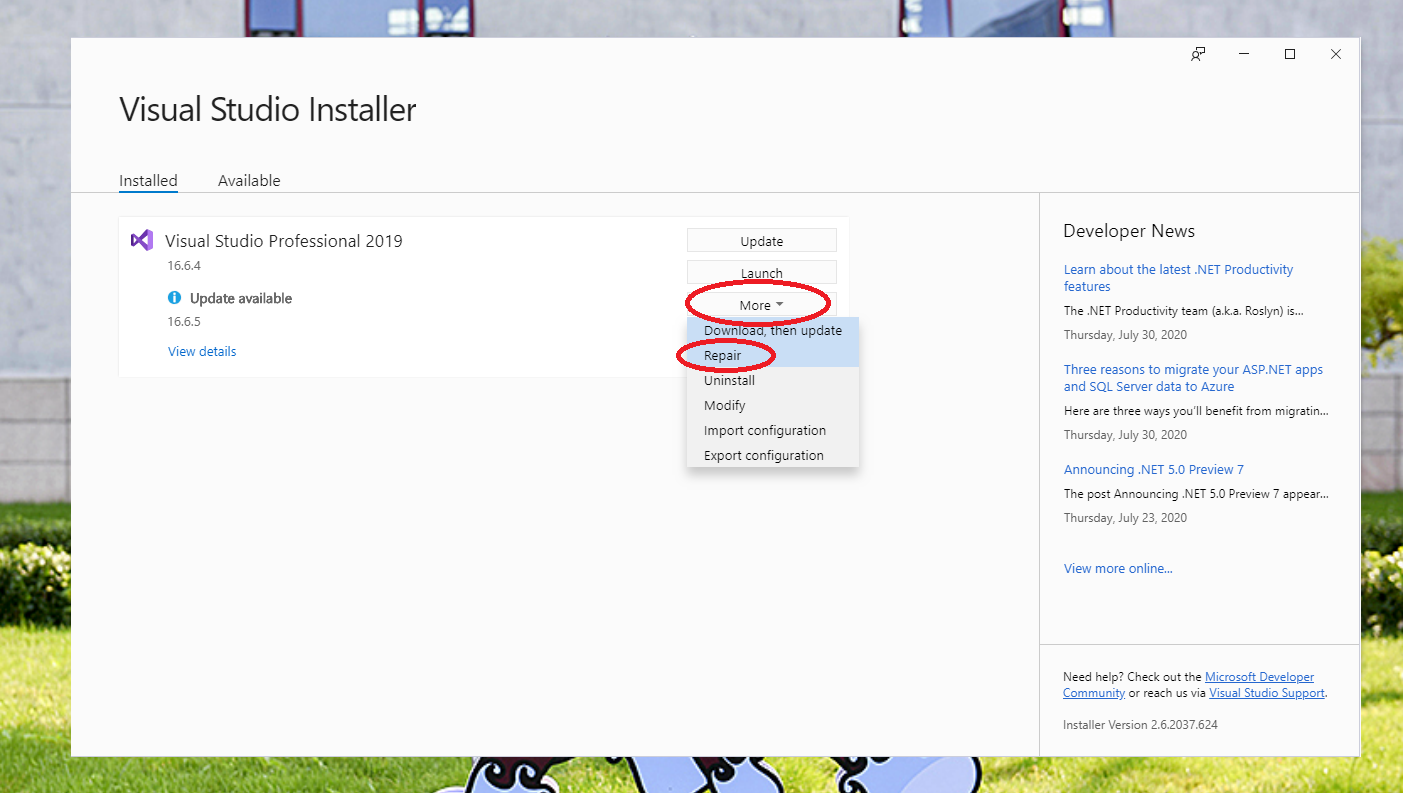Open the Visual Studio Support link
This screenshot has height=793, width=1403.
click(1266, 692)
